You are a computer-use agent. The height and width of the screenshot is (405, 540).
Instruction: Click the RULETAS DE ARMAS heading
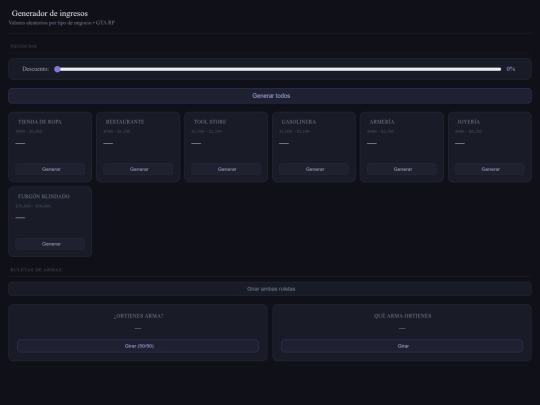[x=36, y=270]
